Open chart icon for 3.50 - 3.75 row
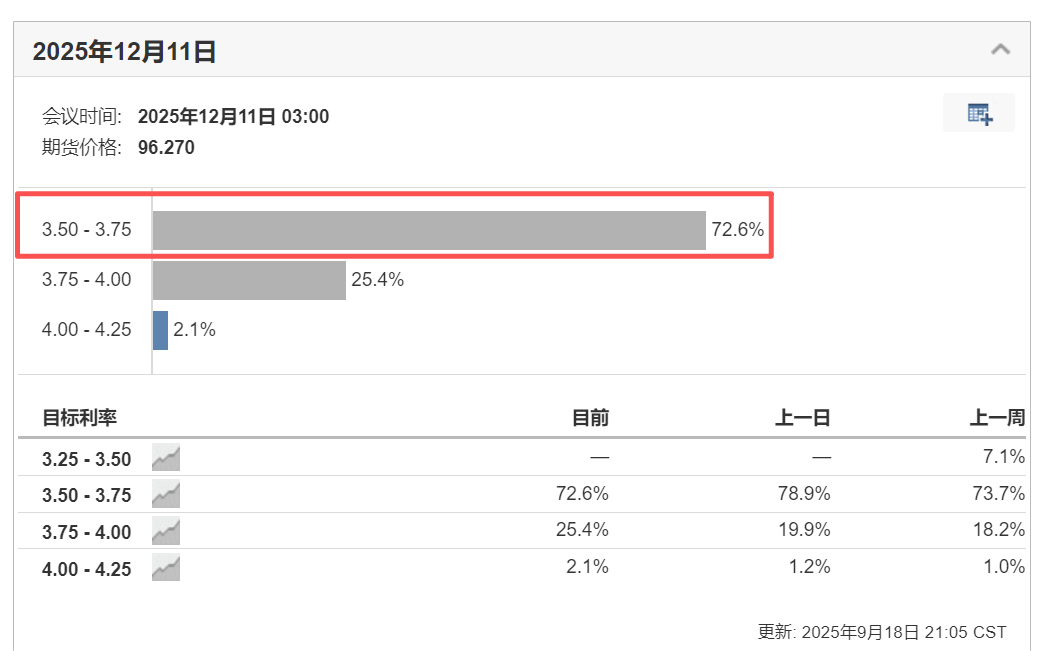 point(166,495)
